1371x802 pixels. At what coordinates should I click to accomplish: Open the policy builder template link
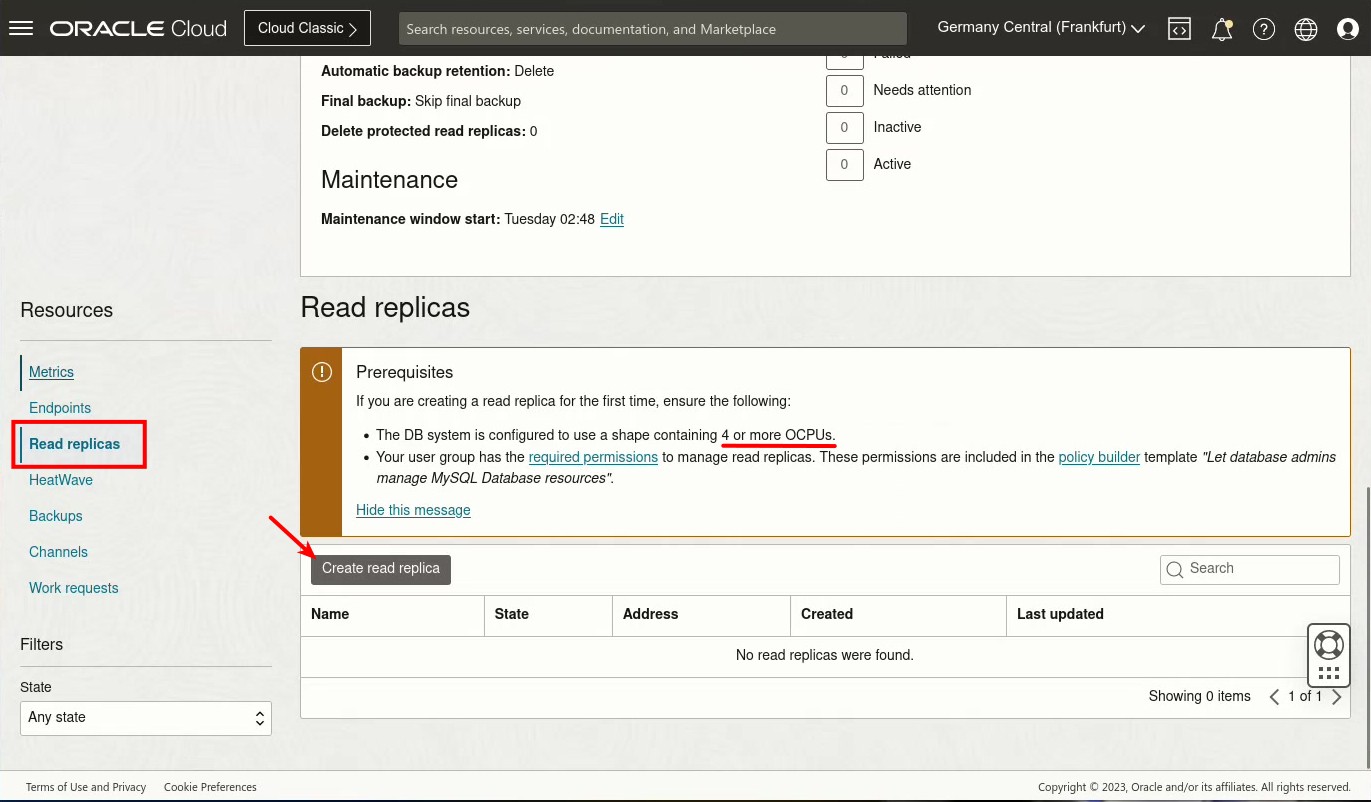coord(1099,457)
